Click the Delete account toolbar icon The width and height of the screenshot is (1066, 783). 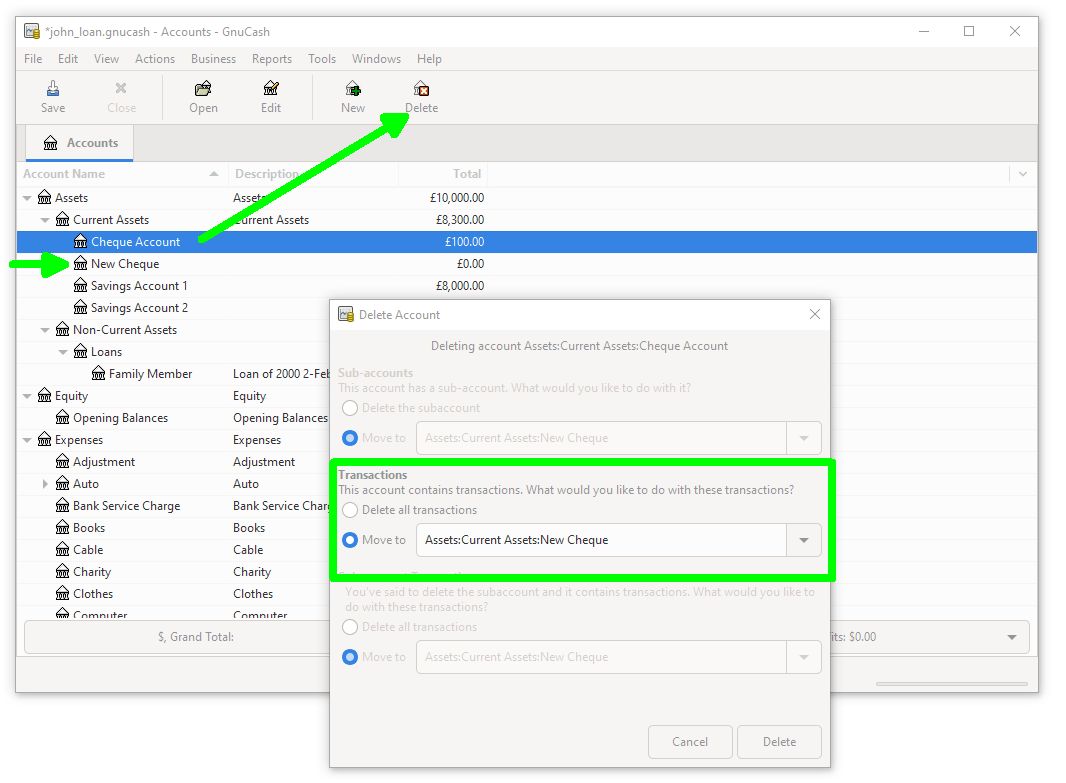(x=421, y=88)
